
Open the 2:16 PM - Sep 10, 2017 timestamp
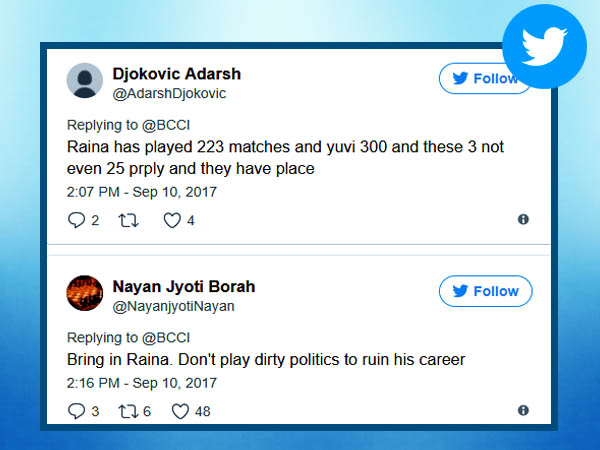[142, 383]
